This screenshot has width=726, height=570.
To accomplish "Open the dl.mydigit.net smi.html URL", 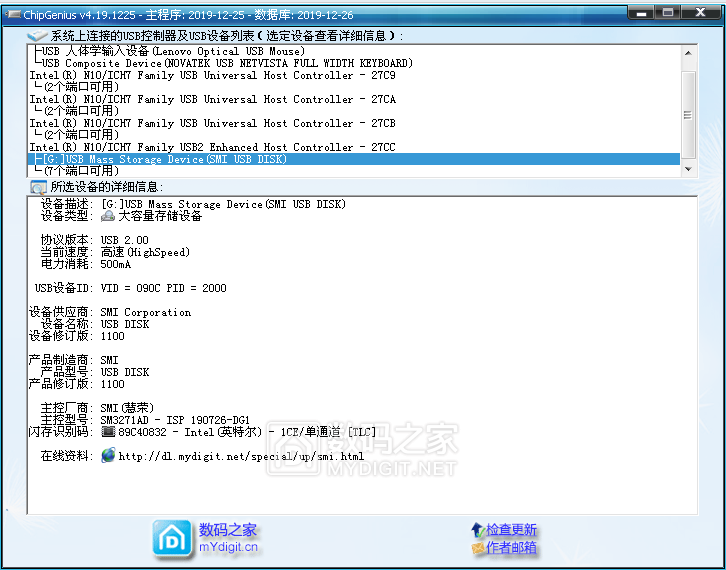I will coord(241,457).
